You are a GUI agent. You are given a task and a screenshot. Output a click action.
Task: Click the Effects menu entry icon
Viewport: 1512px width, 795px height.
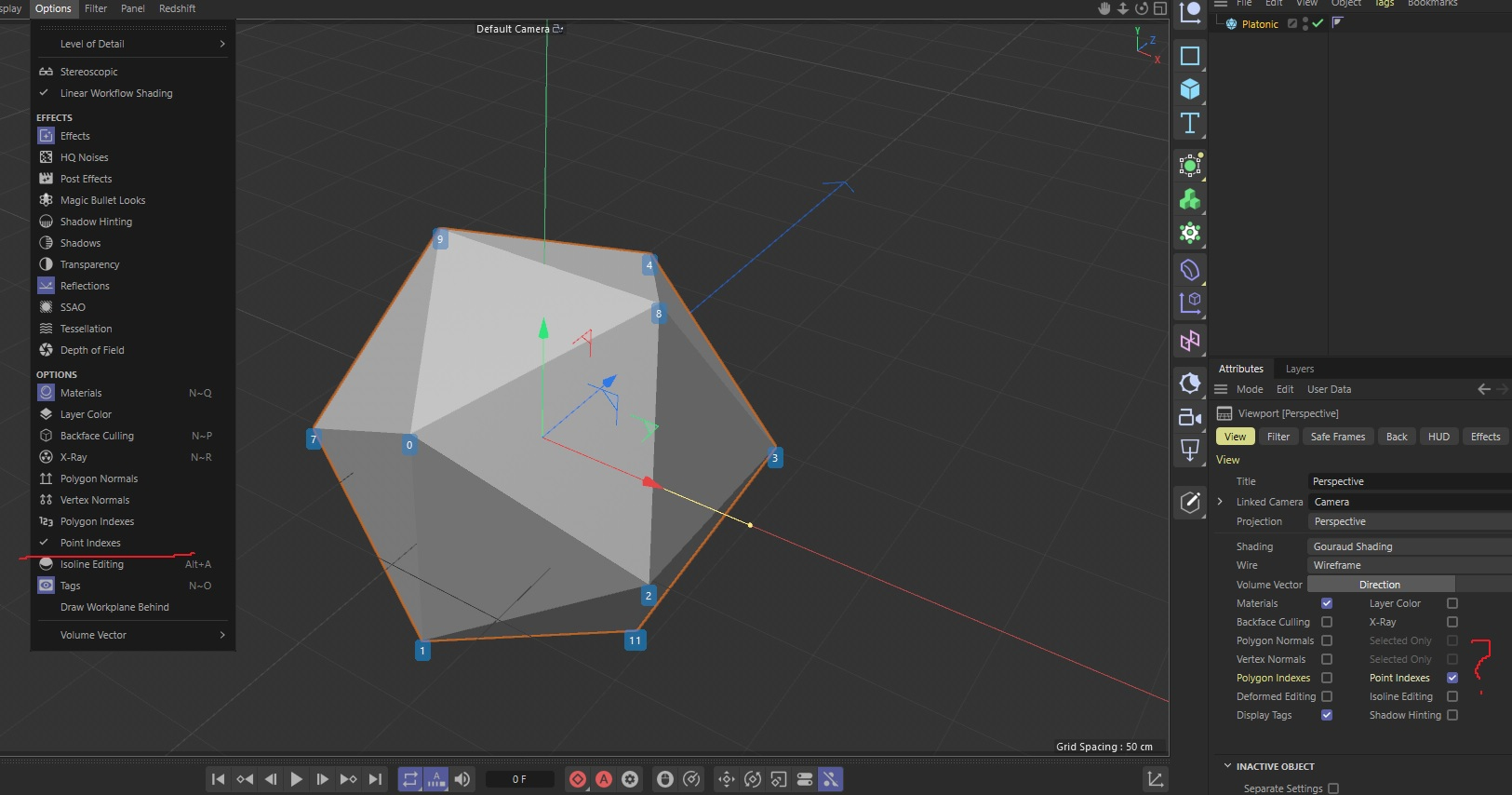(x=46, y=136)
